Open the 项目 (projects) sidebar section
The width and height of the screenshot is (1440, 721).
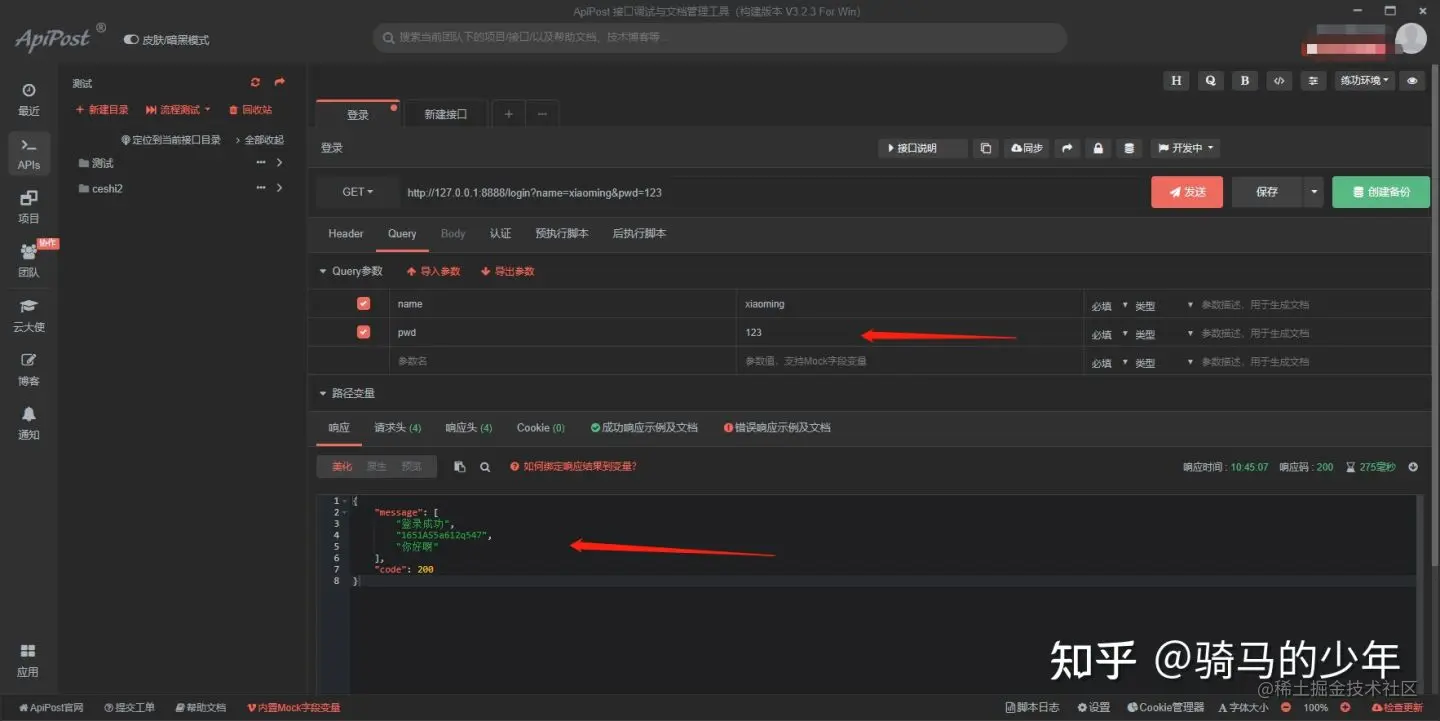click(29, 207)
